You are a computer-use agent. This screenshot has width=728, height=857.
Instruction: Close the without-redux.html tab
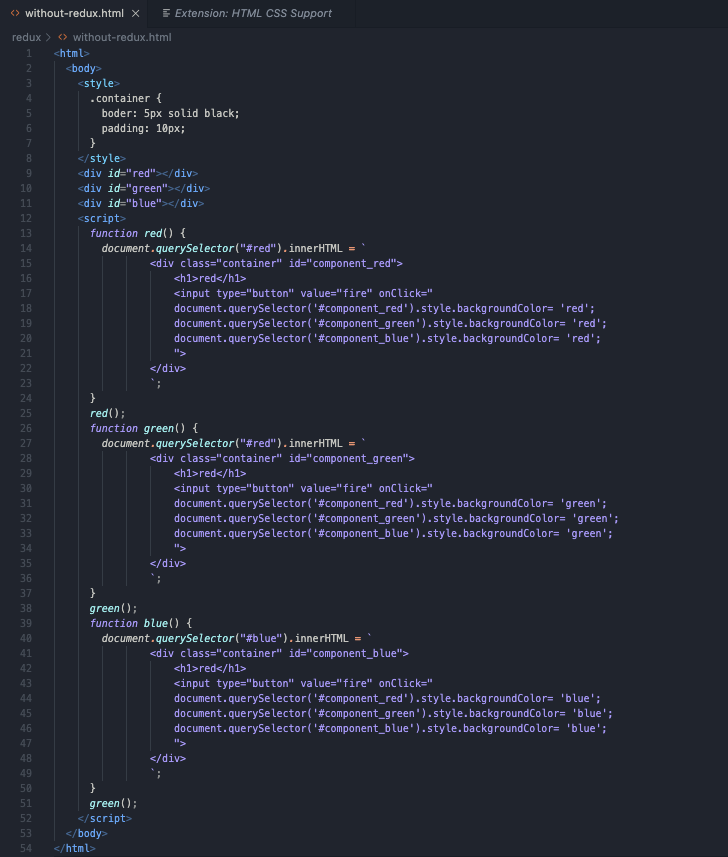click(x=136, y=13)
